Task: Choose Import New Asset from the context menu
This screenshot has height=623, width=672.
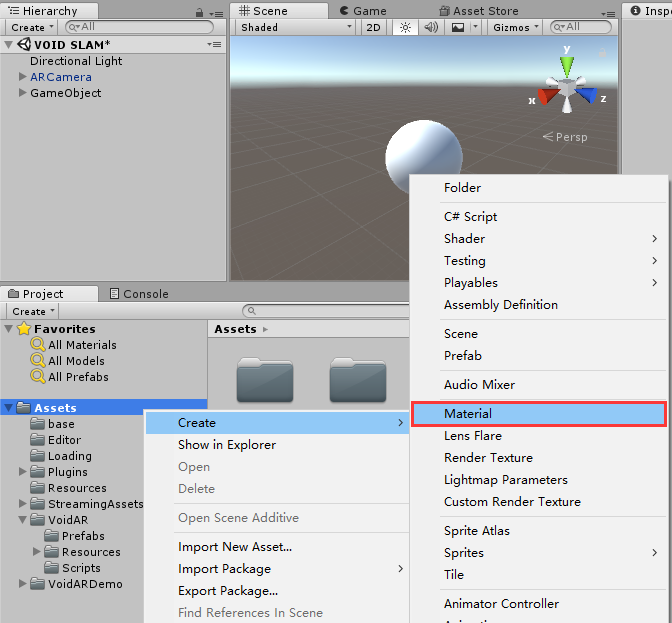Action: 235,547
